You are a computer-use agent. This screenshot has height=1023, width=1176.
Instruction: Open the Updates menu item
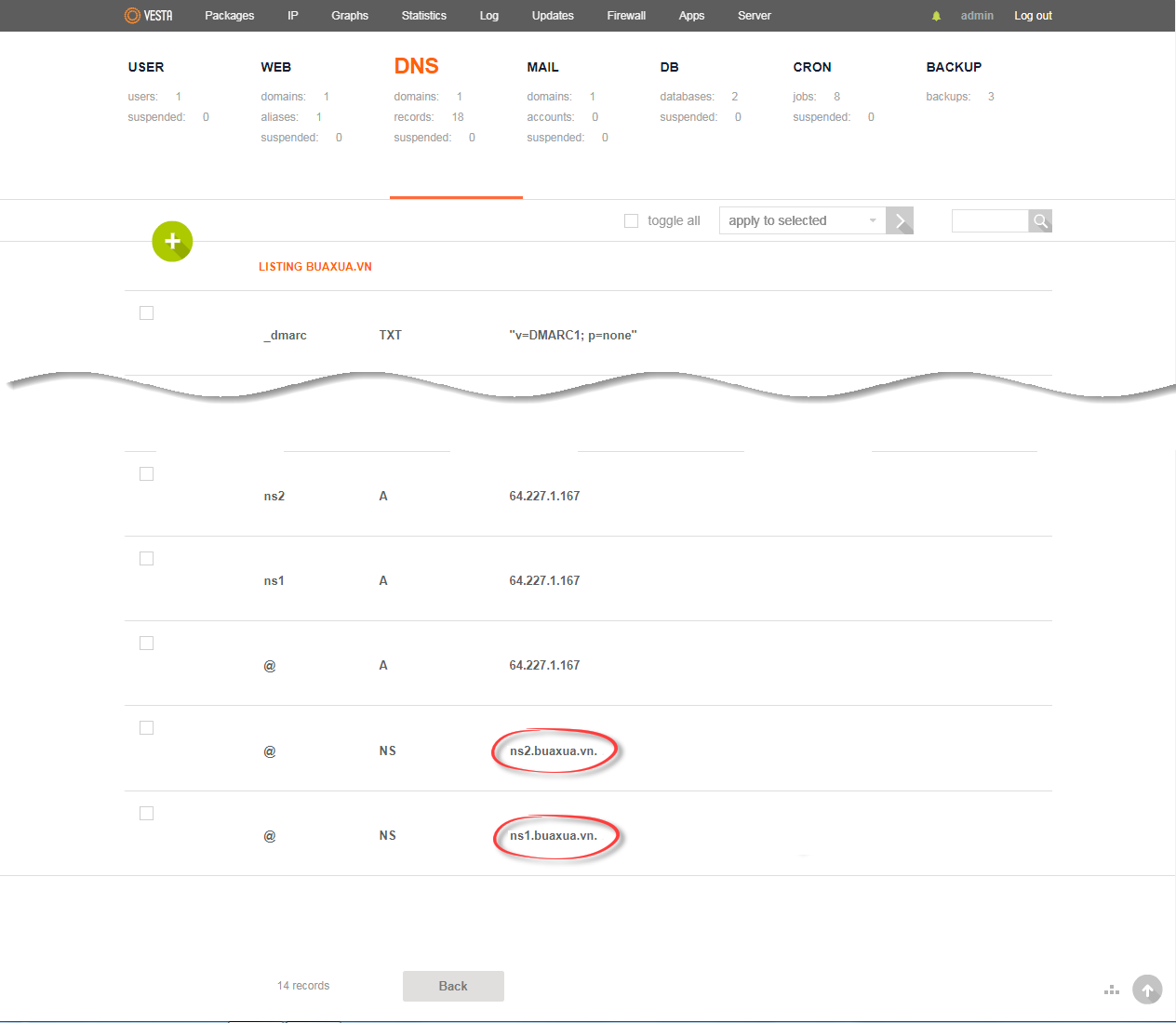pos(553,16)
